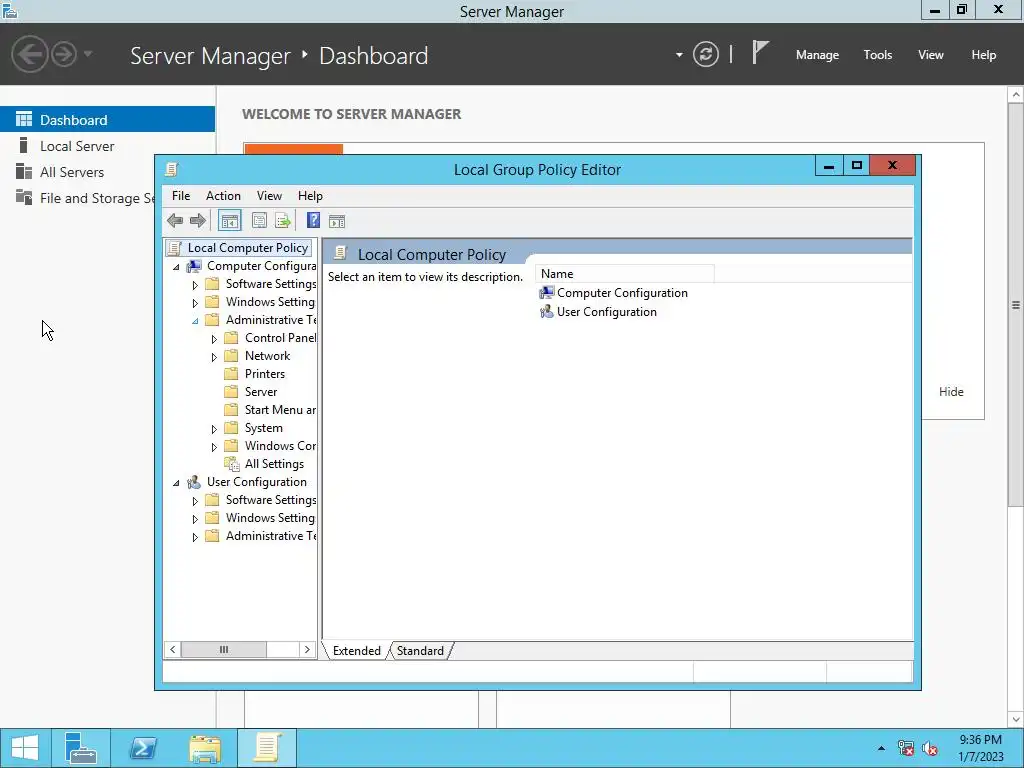The image size is (1024, 768).
Task: Collapse Administrative Templates under Computer Configuration
Action: click(x=195, y=321)
